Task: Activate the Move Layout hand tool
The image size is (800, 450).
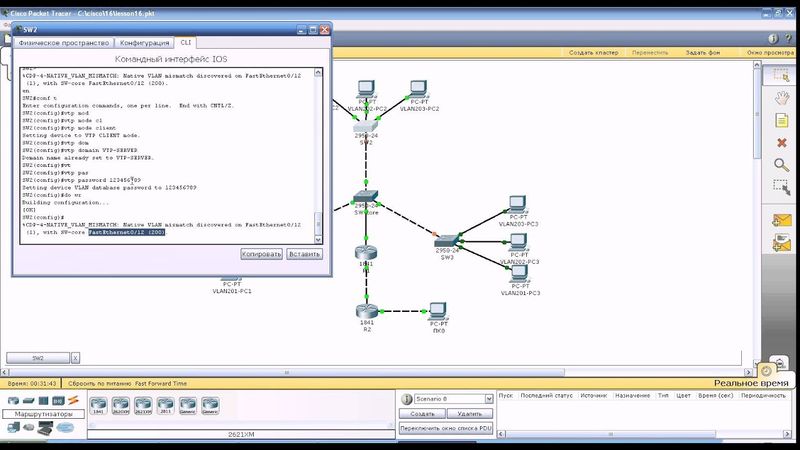Action: pyautogui.click(x=782, y=97)
